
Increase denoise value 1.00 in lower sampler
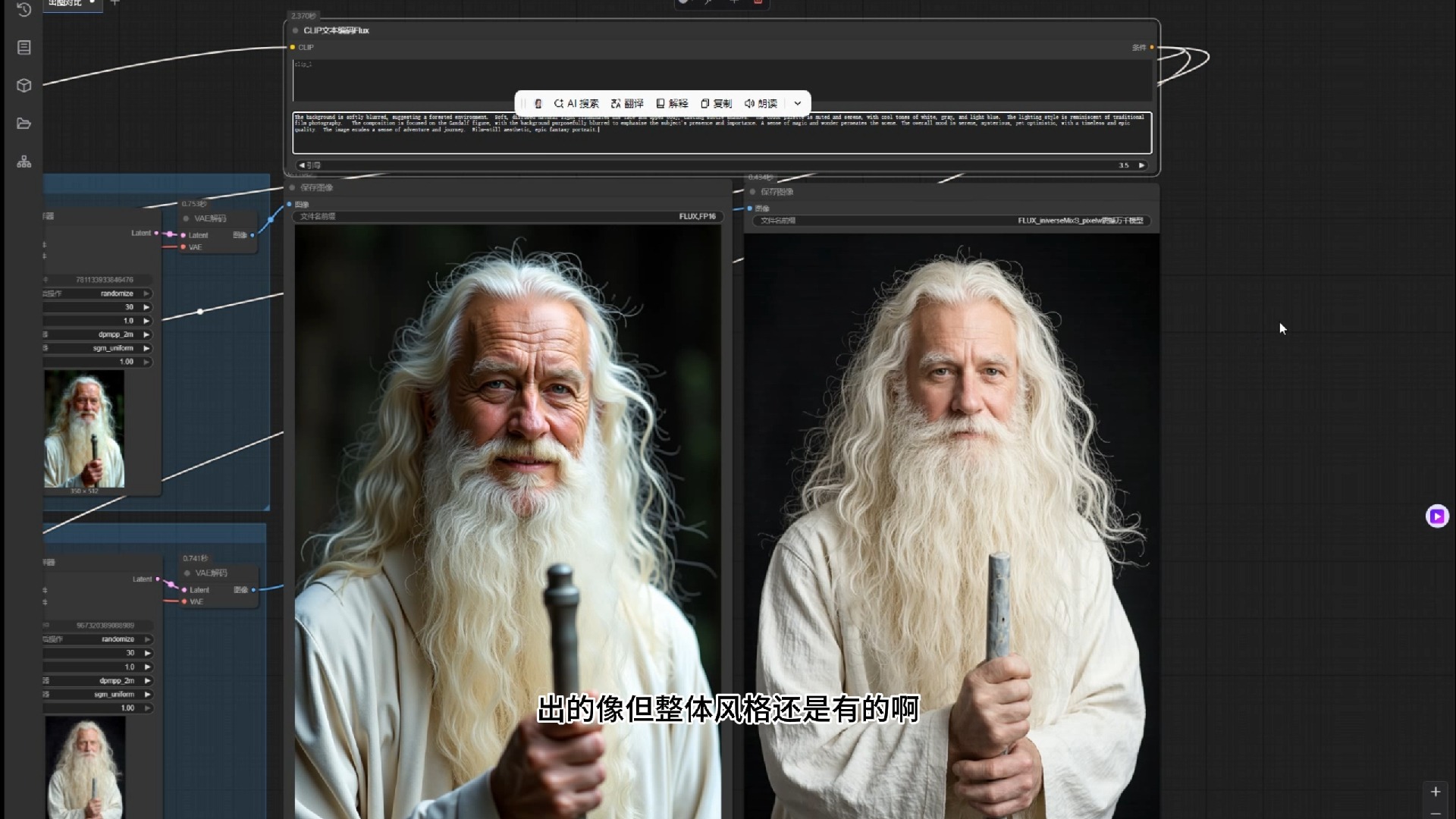point(148,708)
